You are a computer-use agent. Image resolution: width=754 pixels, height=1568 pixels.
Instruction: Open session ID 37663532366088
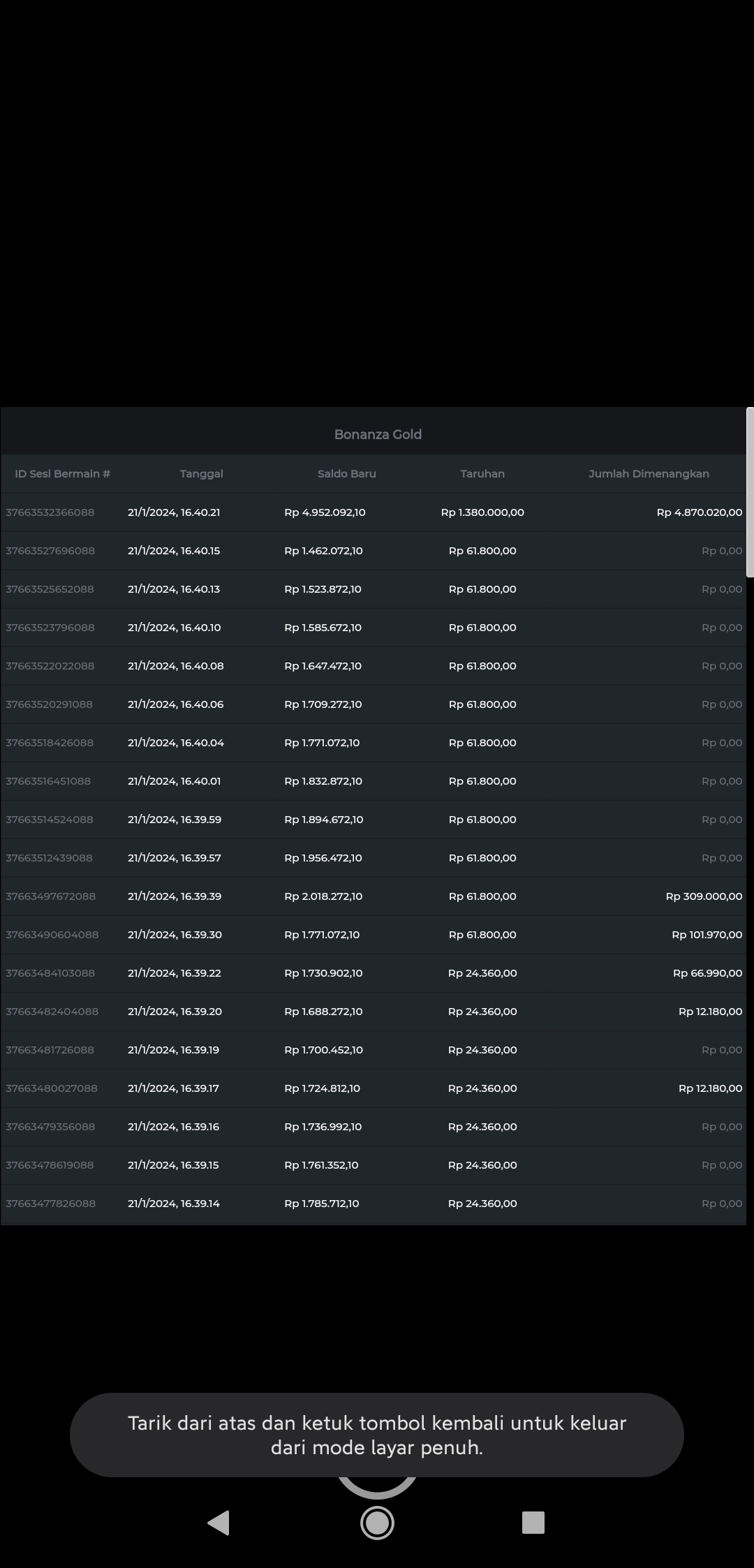pos(50,512)
